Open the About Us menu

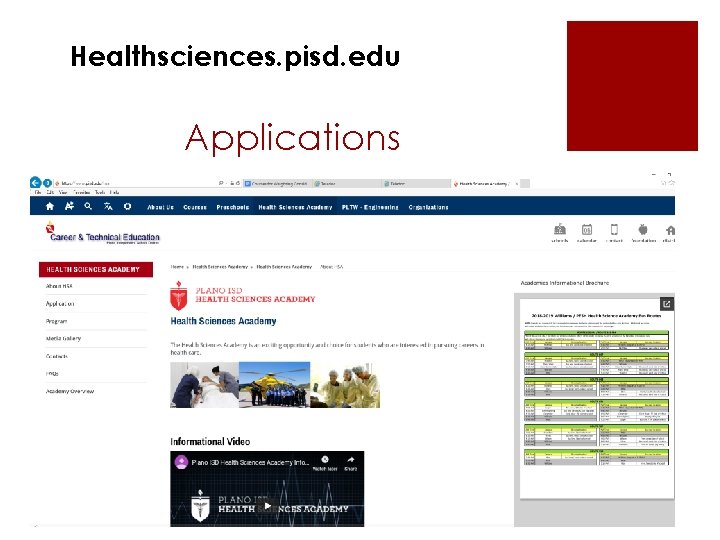(160, 208)
